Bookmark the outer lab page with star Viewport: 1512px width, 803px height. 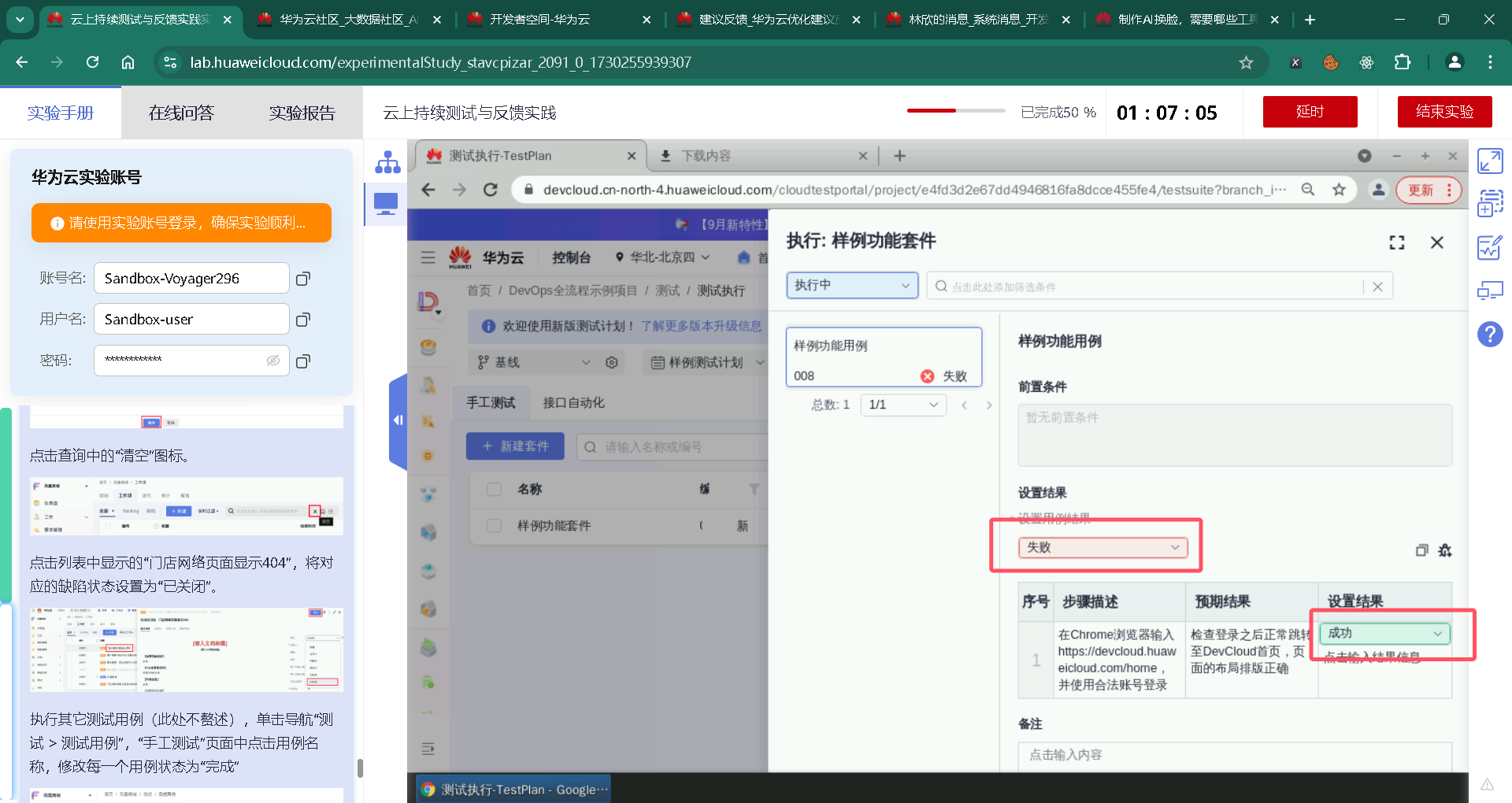click(x=1246, y=62)
